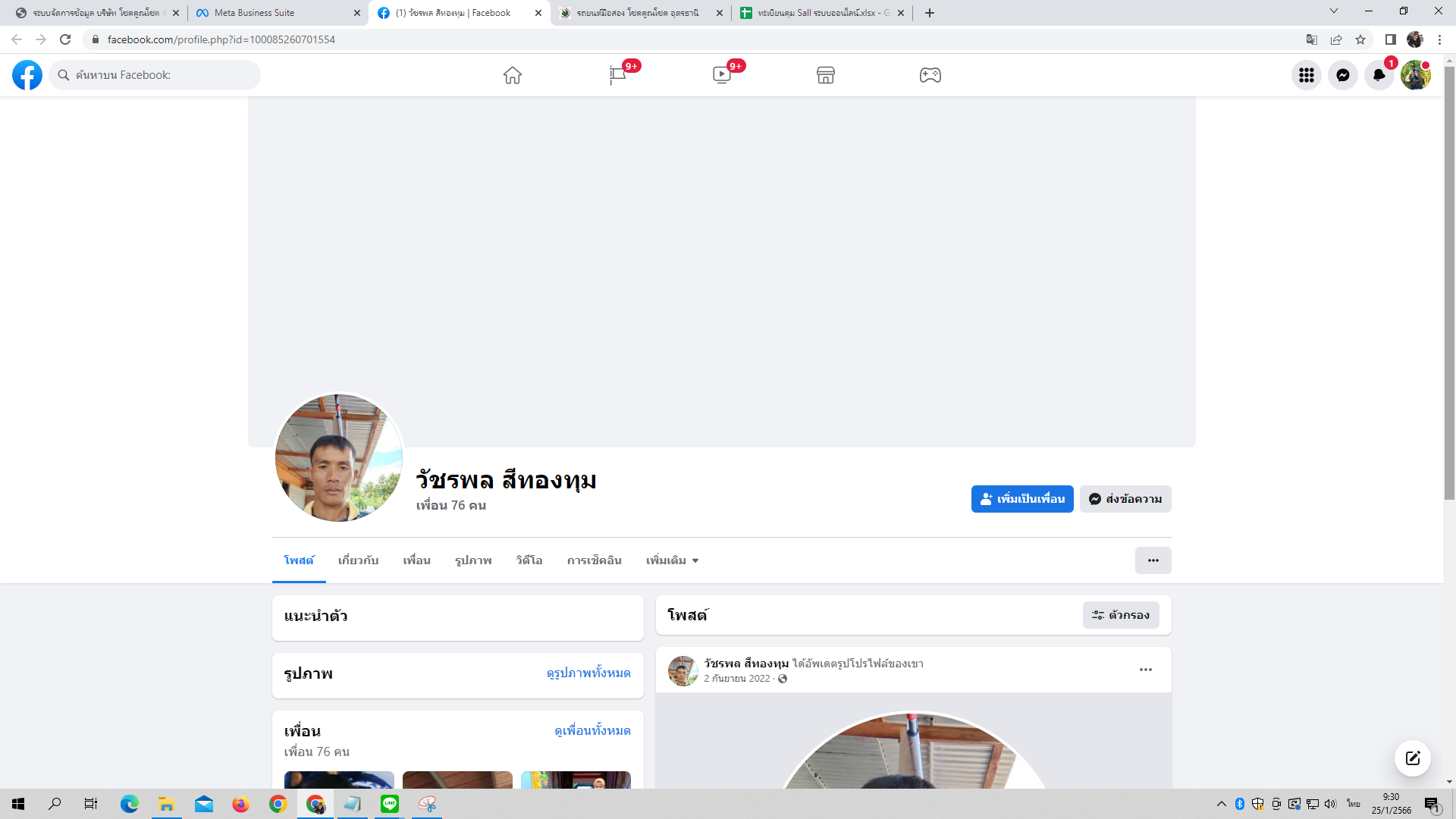
Task: Click the ตัวกรอง filters button
Action: 1120,615
